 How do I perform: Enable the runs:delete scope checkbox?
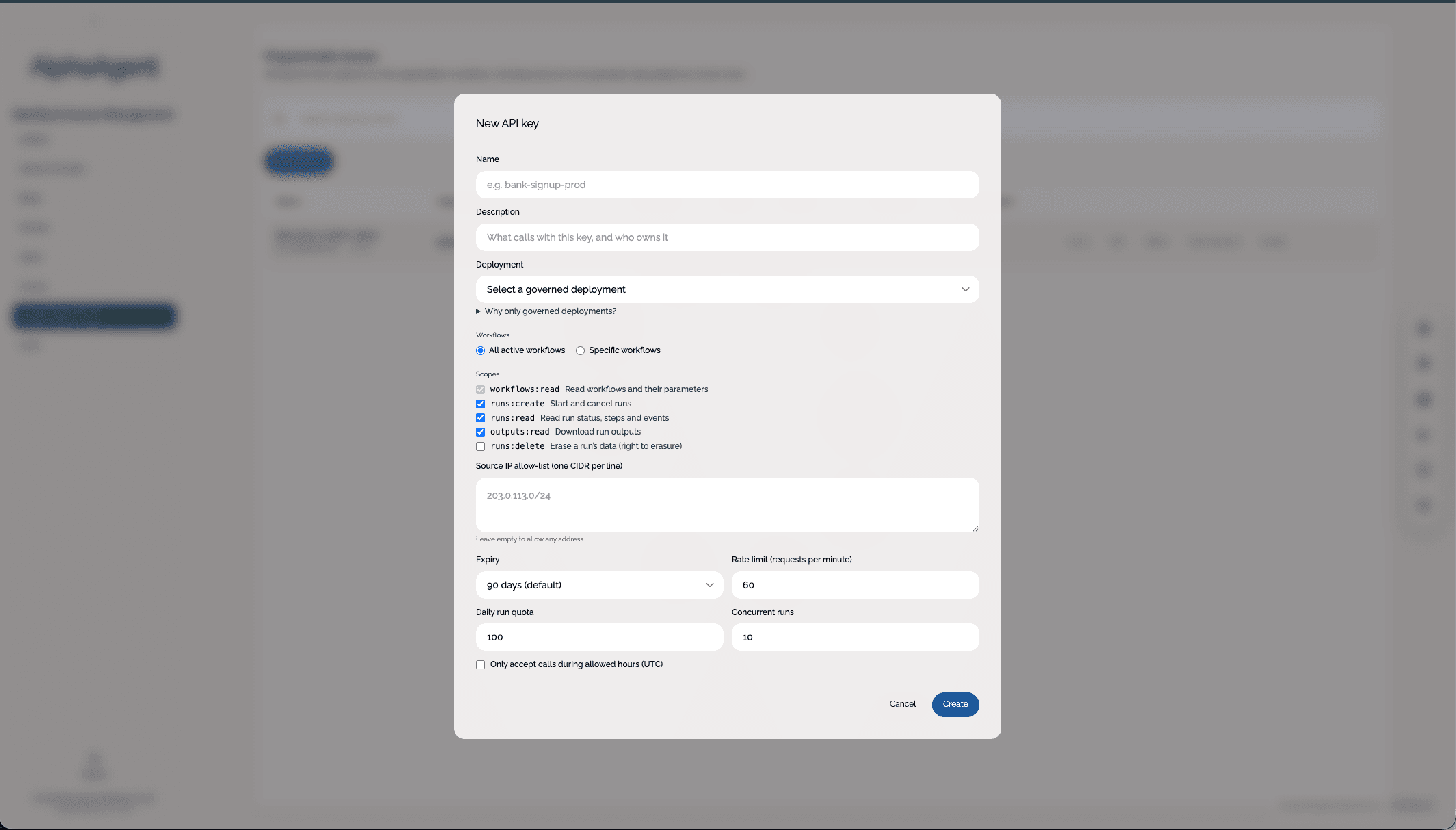pos(481,446)
